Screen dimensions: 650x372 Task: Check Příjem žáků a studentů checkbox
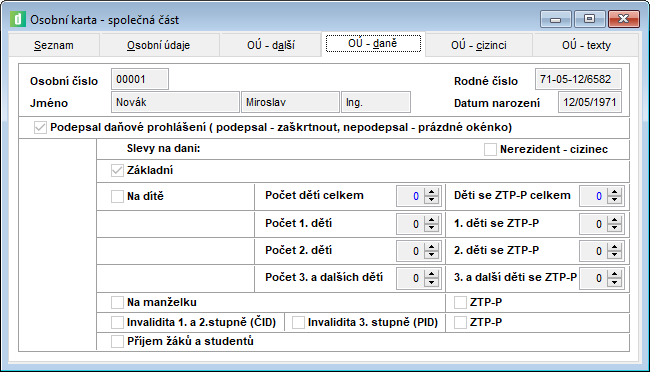[117, 341]
